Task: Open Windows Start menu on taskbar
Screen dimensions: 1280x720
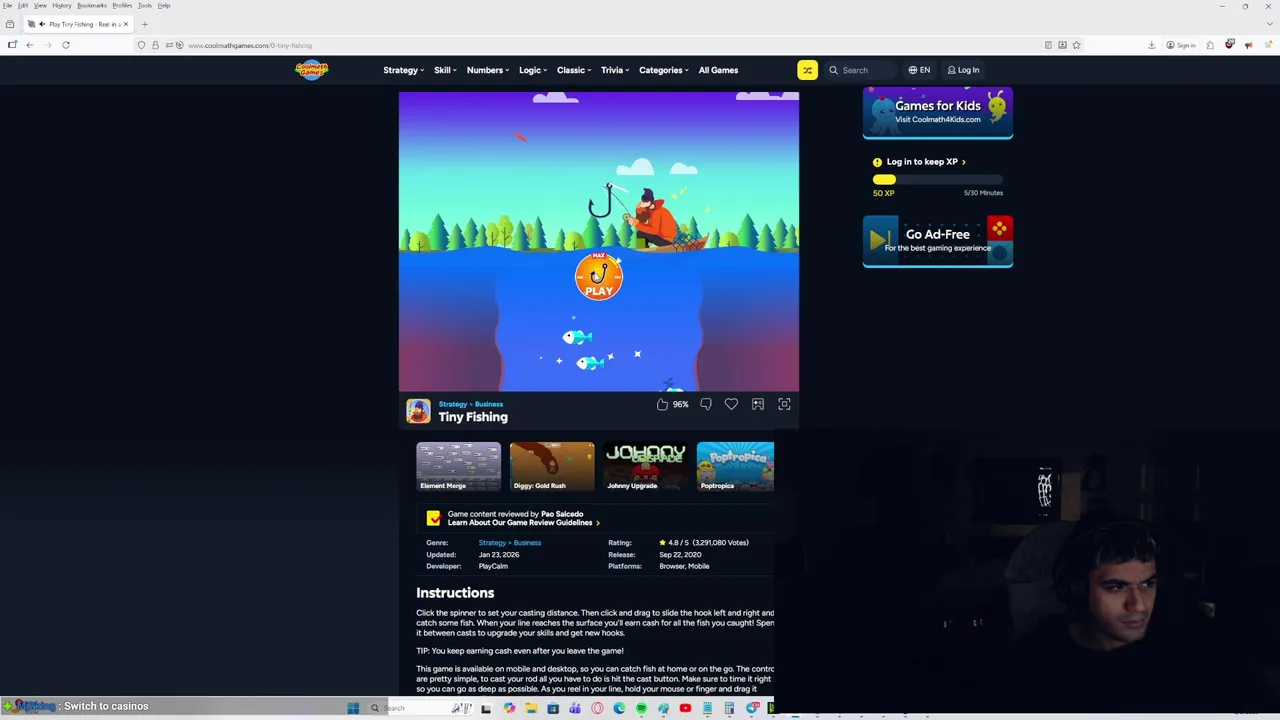Action: point(353,708)
